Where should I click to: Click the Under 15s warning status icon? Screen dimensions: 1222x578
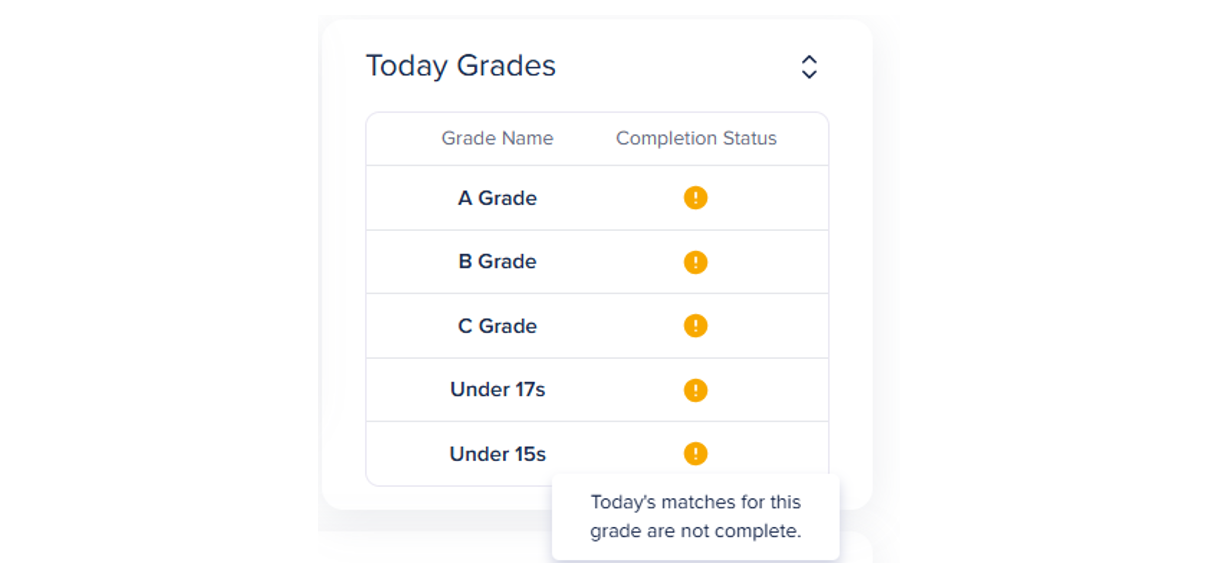(695, 454)
